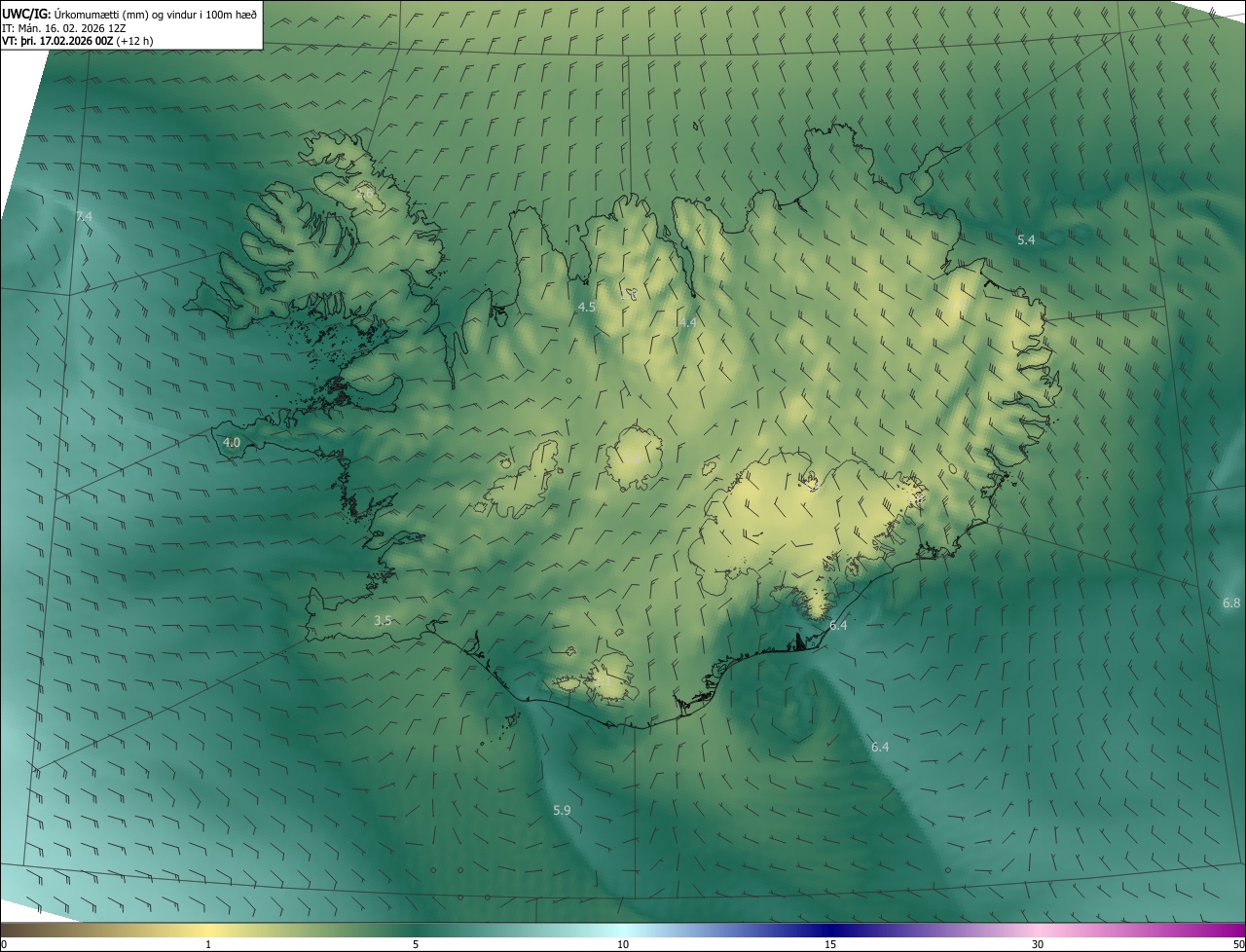Select the 6.8 value label at the right edge

[x=1230, y=603]
